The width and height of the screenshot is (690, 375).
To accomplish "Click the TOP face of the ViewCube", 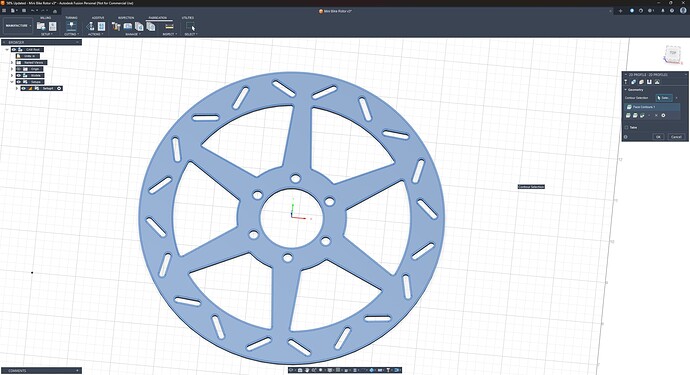I will coord(672,53).
